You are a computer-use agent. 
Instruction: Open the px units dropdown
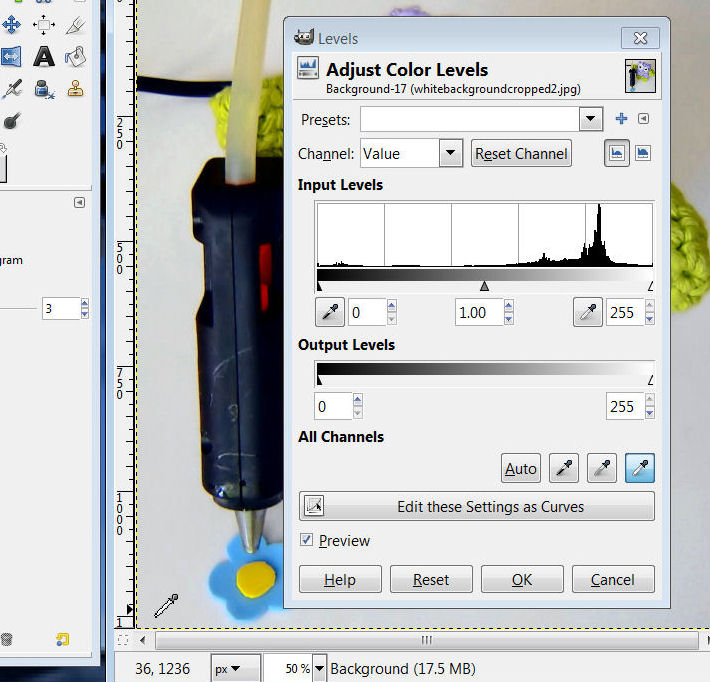tap(235, 668)
